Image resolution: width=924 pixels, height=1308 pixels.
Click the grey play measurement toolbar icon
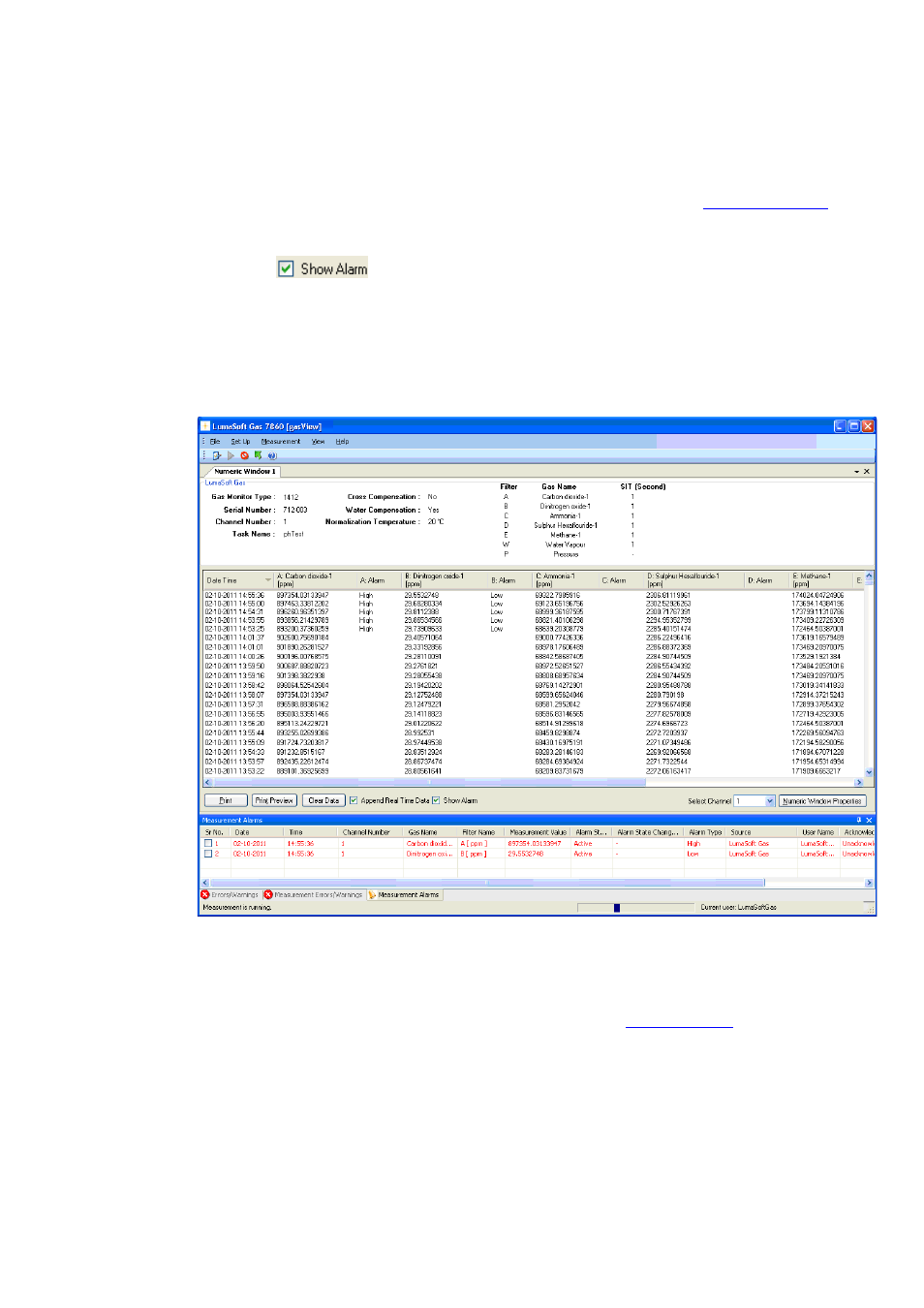click(x=231, y=455)
